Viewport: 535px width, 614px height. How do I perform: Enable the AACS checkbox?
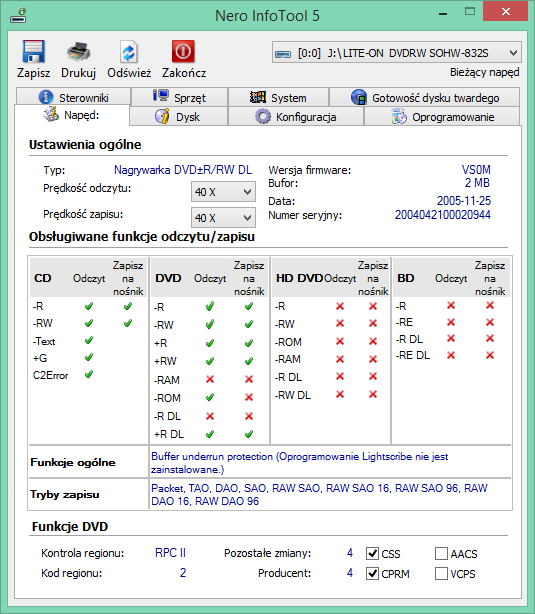441,553
